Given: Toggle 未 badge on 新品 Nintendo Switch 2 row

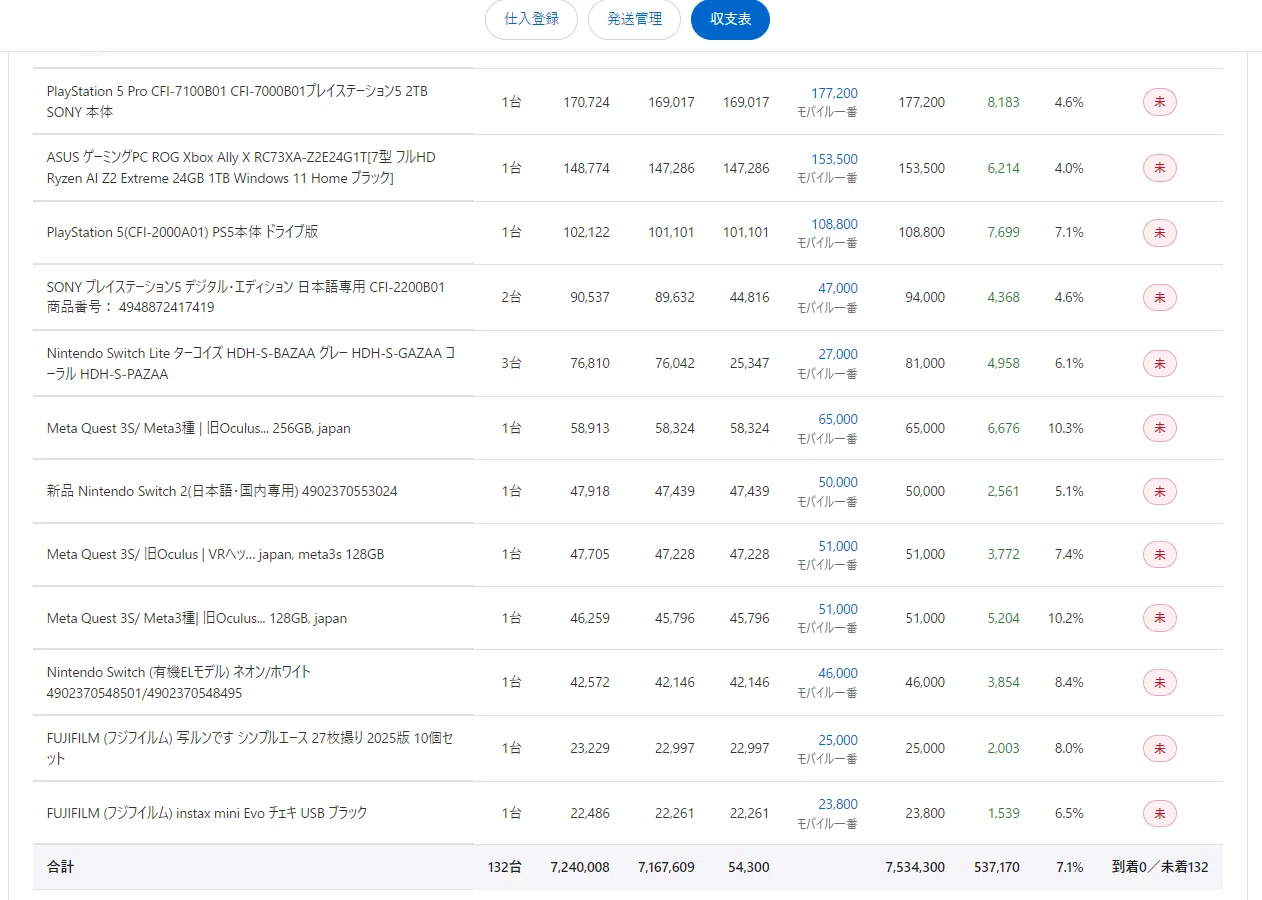Looking at the screenshot, I should [1160, 491].
